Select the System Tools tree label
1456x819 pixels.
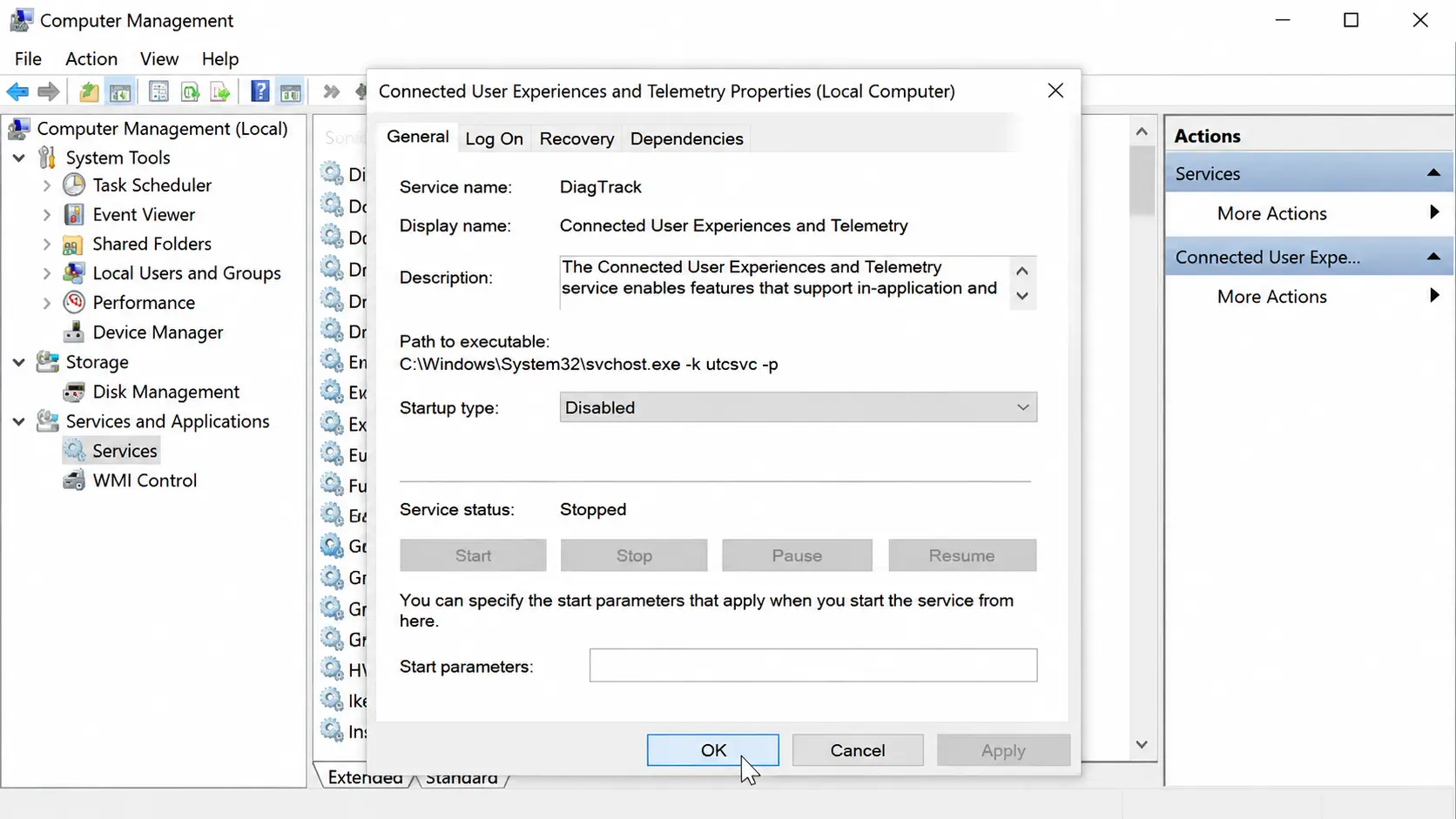click(118, 158)
